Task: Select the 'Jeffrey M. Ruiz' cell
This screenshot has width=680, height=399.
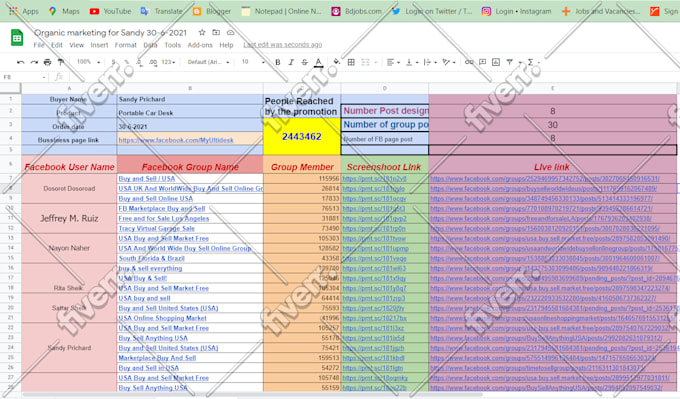Action: 69,218
